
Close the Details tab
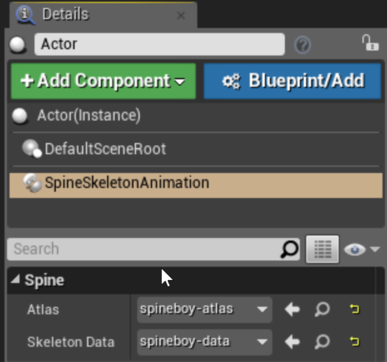coord(181,15)
